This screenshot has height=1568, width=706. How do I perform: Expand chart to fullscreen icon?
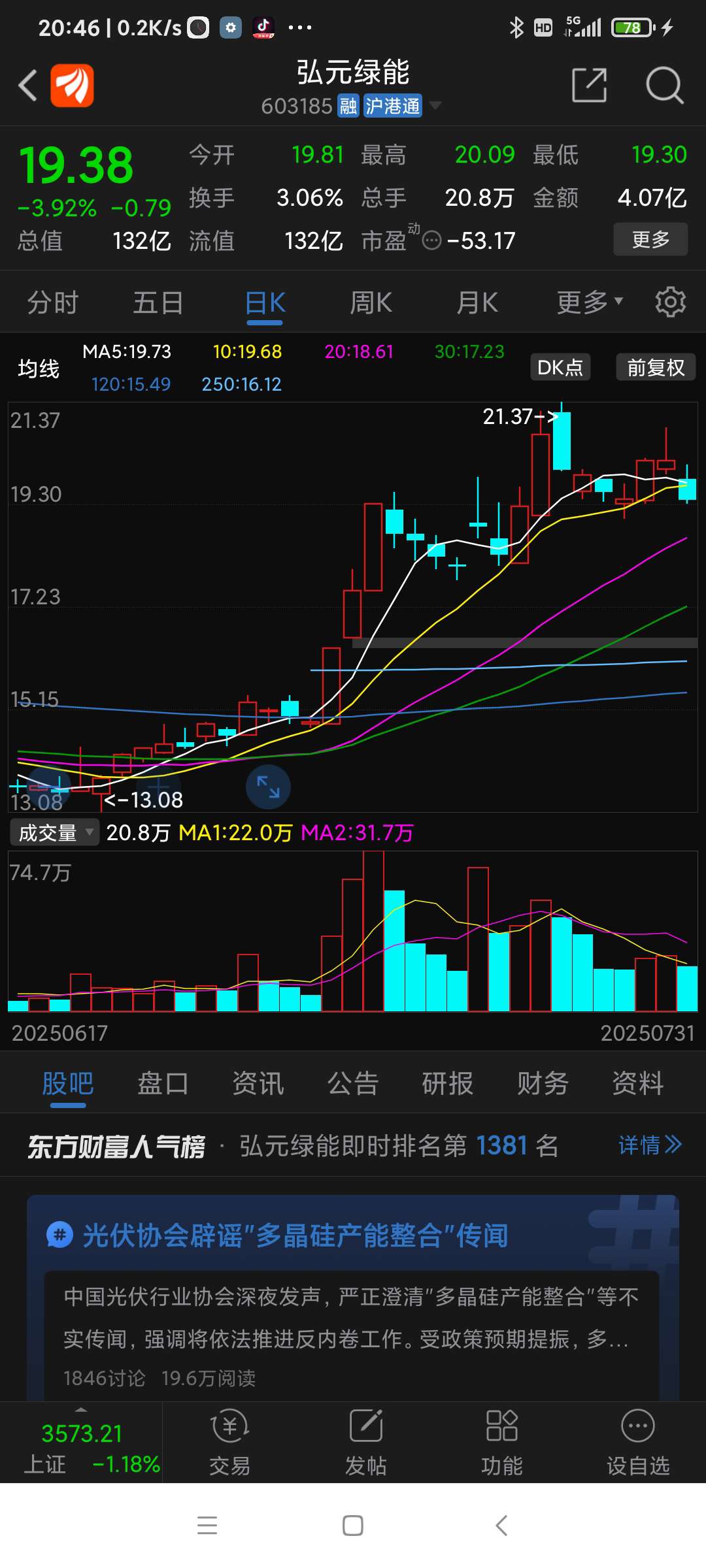click(268, 787)
